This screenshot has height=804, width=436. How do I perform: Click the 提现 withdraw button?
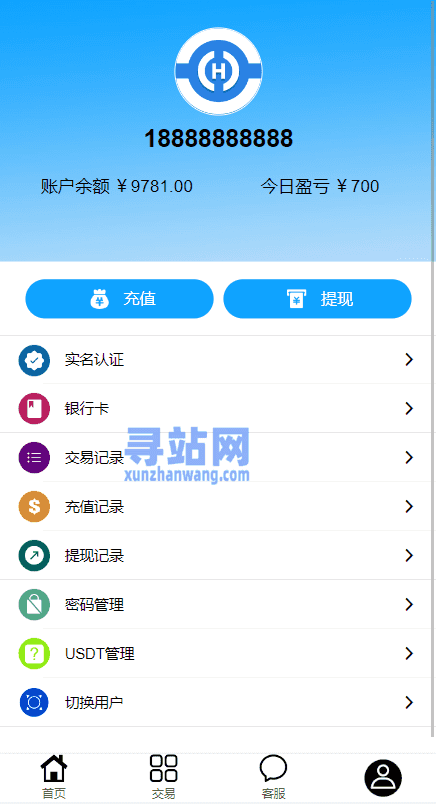318,298
